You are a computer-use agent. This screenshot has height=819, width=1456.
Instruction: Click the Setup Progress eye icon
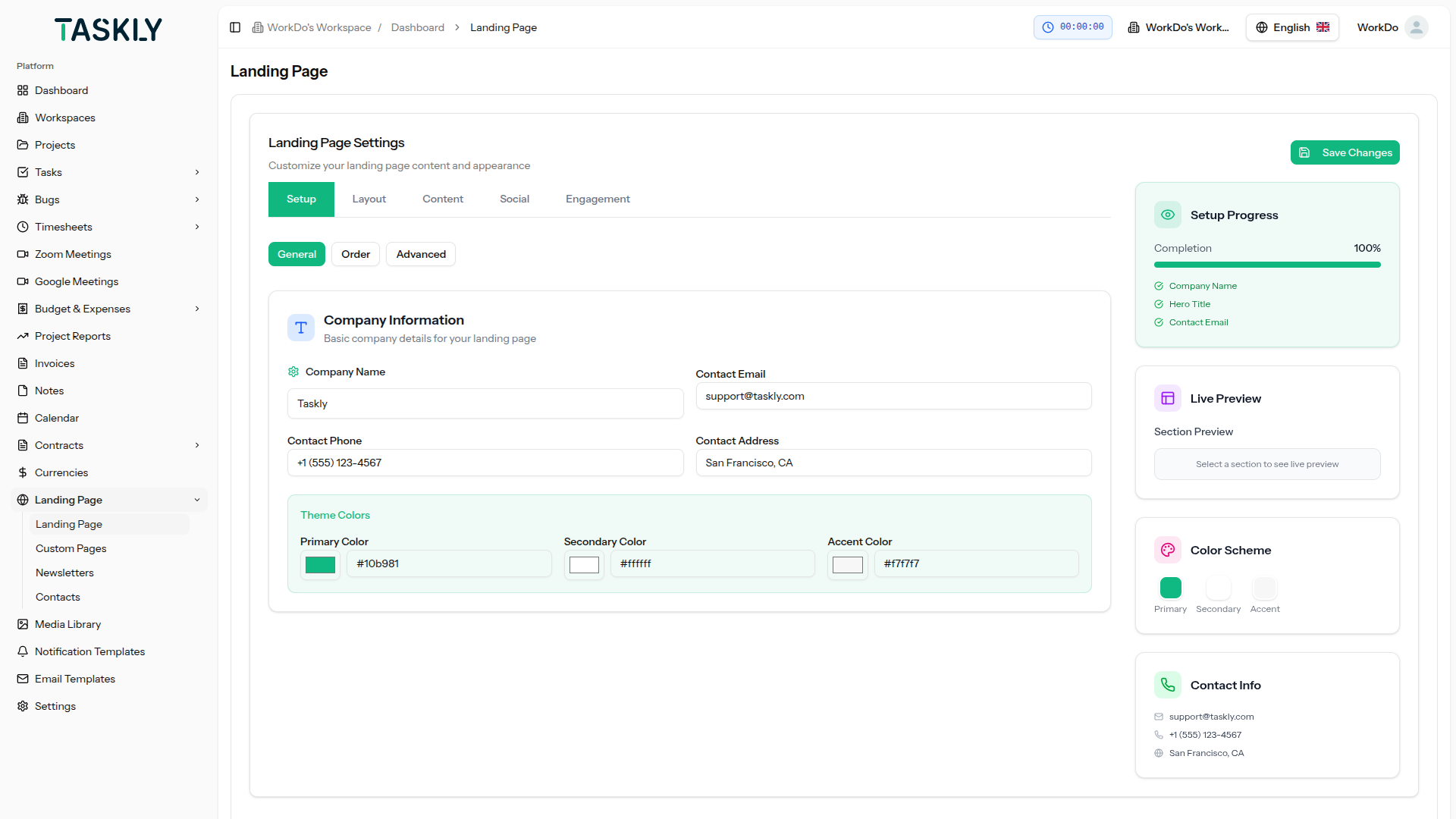pyautogui.click(x=1168, y=215)
